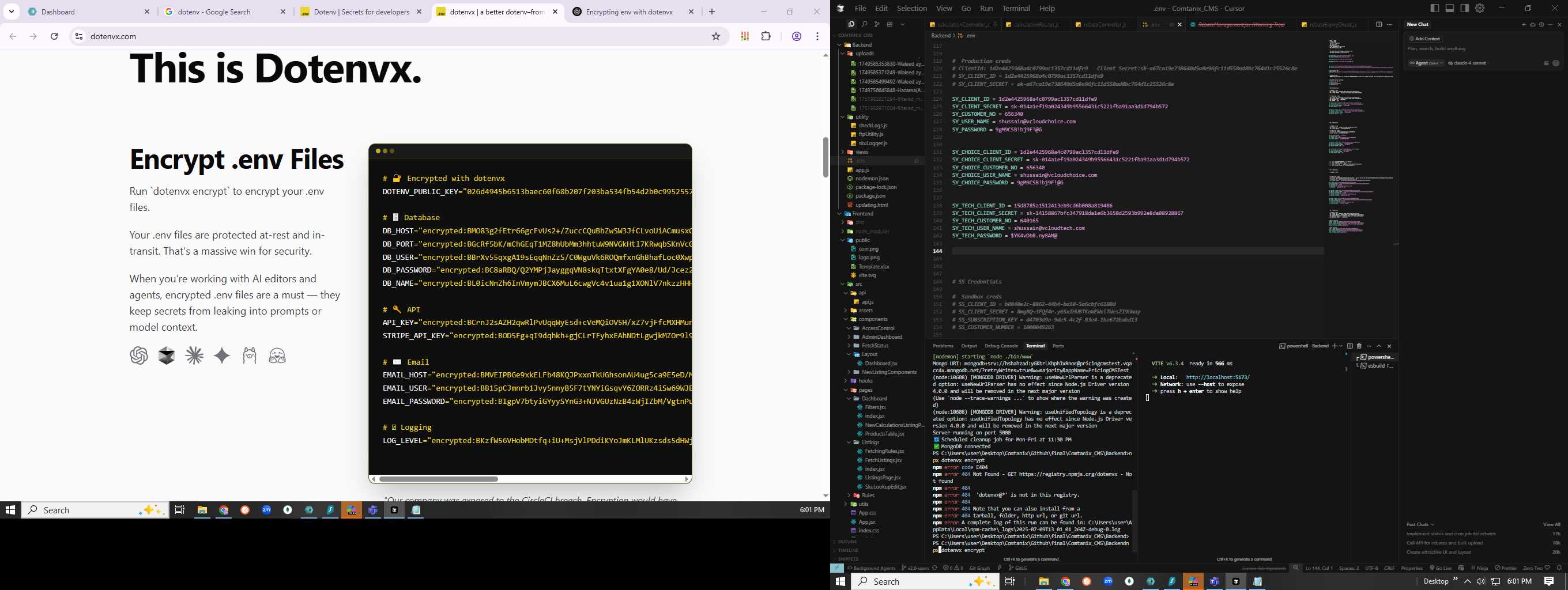Click Background Agents in status bar
The height and width of the screenshot is (590, 1568).
872,568
